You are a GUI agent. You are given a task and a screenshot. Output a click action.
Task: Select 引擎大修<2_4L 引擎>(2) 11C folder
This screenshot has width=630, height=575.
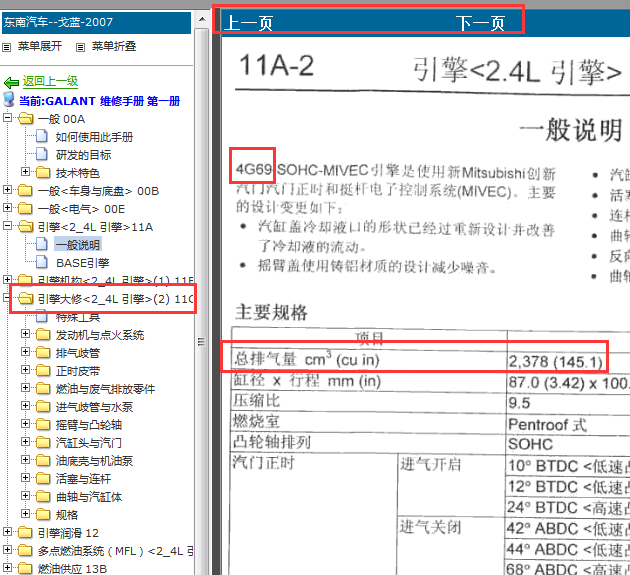tap(115, 299)
